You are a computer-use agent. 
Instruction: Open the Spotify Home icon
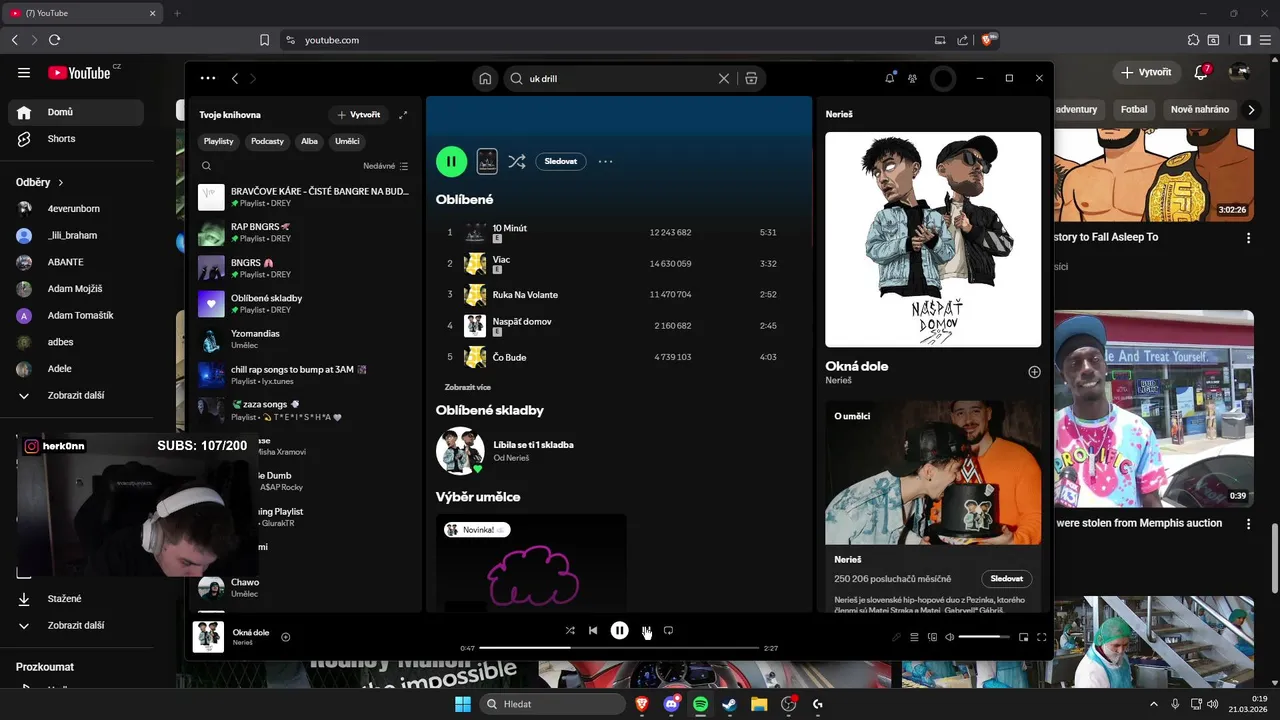tap(485, 78)
